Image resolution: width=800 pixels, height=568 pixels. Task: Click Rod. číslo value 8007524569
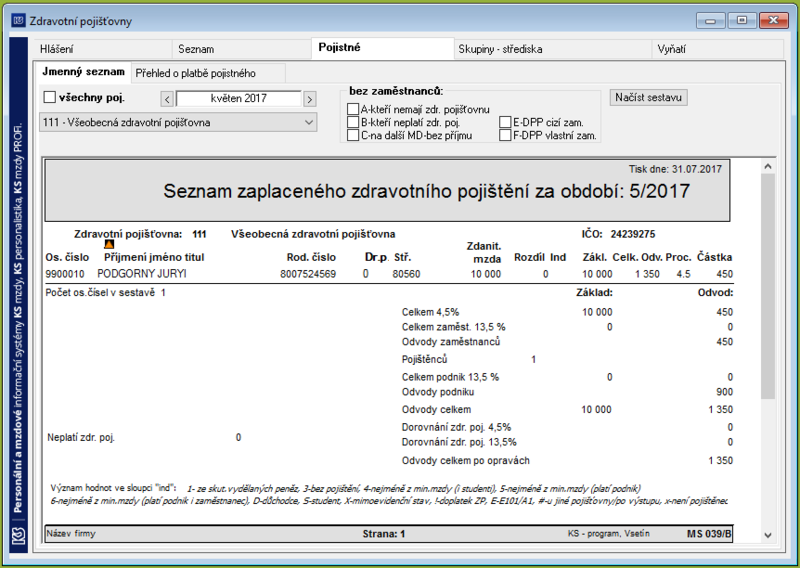308,274
